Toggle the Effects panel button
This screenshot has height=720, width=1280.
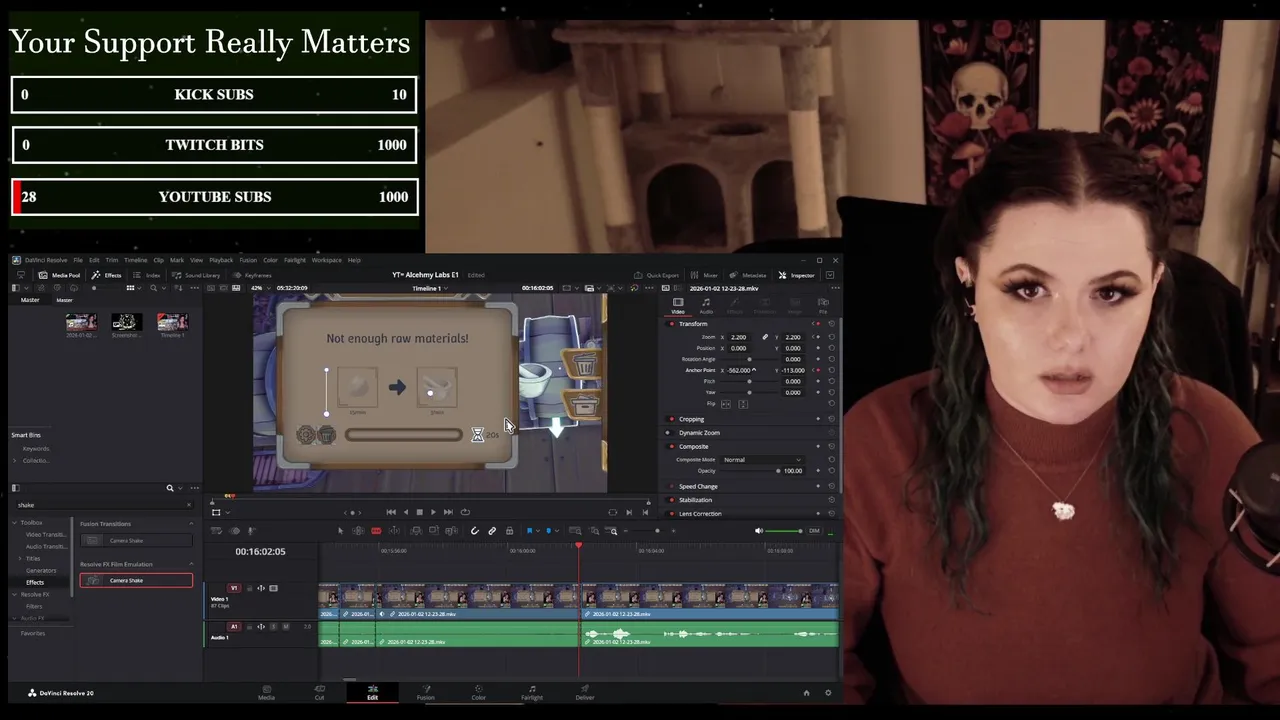(106, 275)
